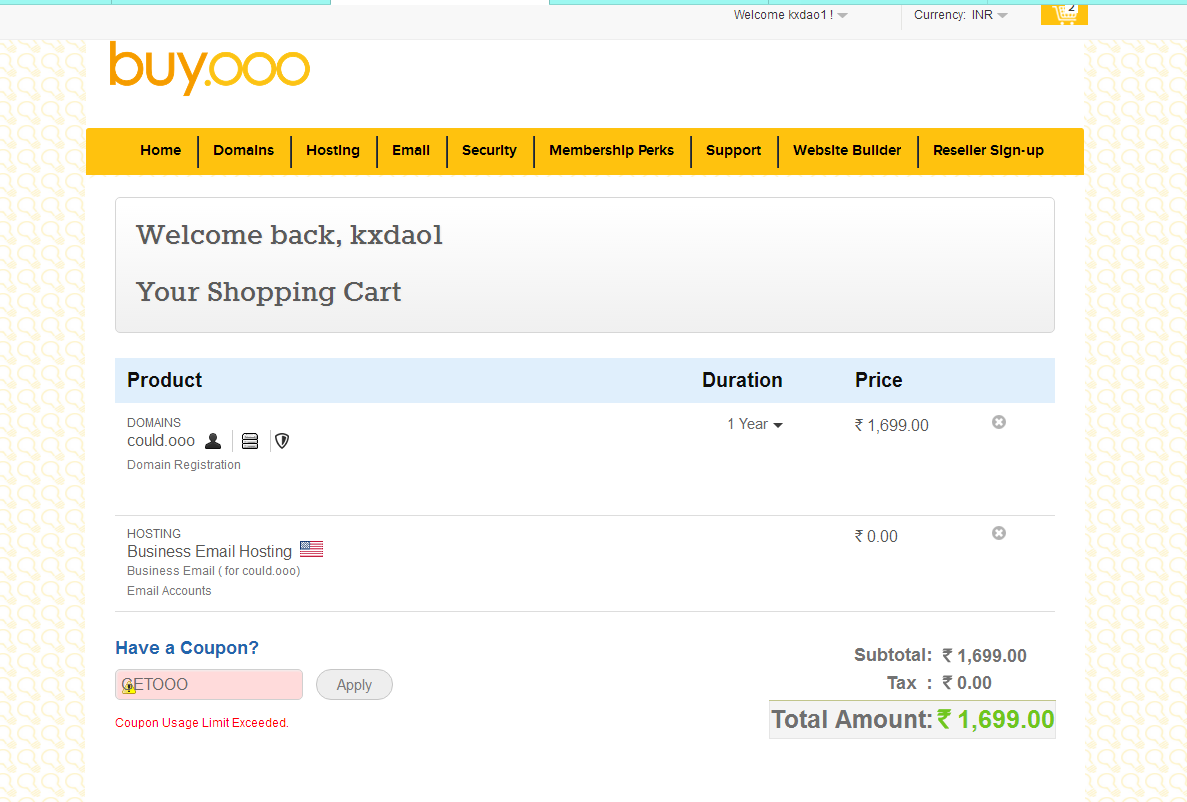The height and width of the screenshot is (802, 1187).
Task: Focus the coupon code input field
Action: point(209,685)
